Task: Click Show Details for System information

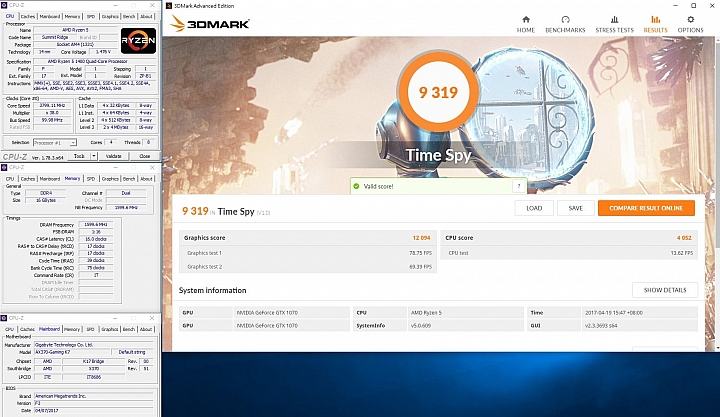Action: coord(665,290)
